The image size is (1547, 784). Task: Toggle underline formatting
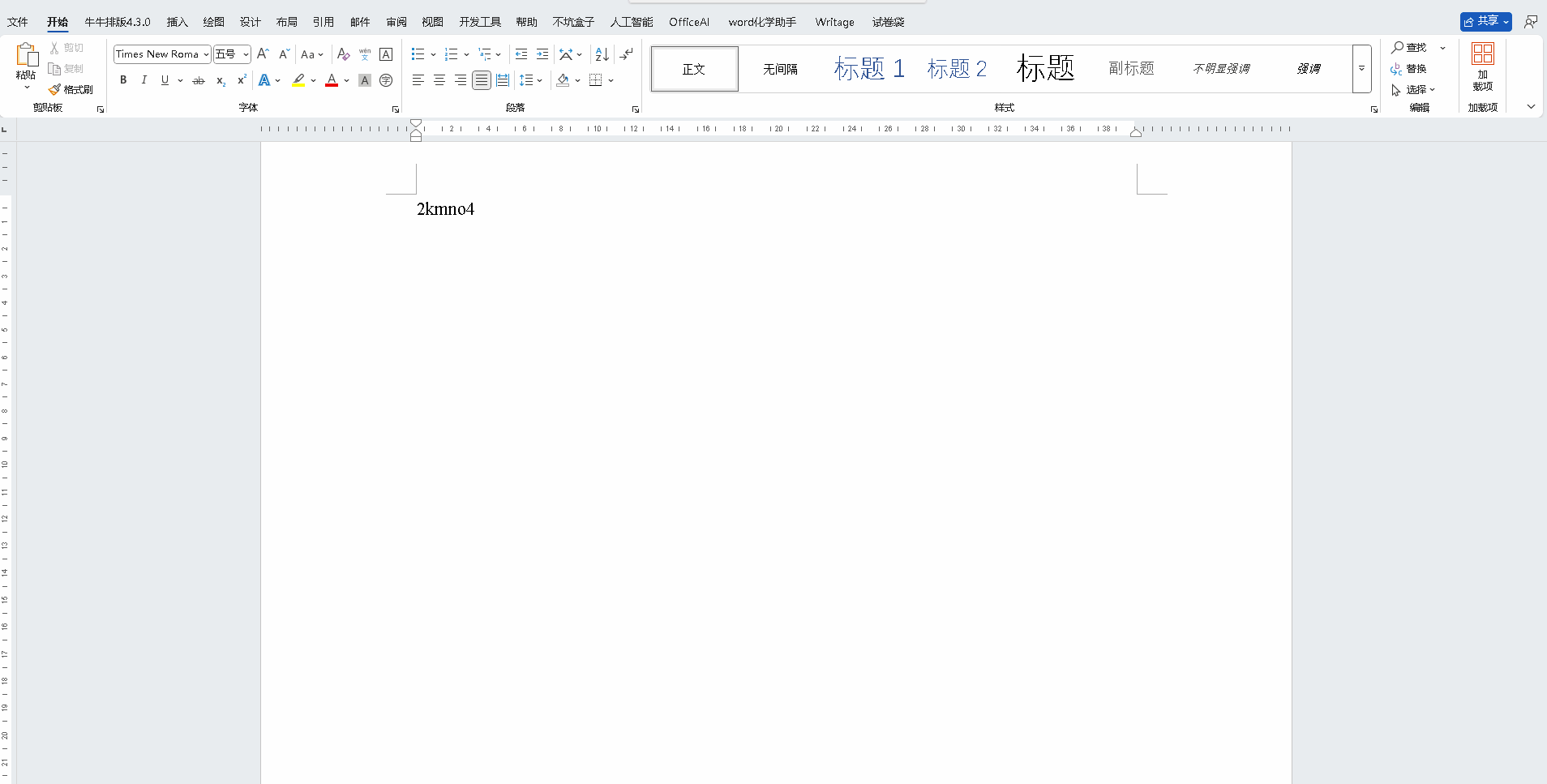(x=165, y=80)
